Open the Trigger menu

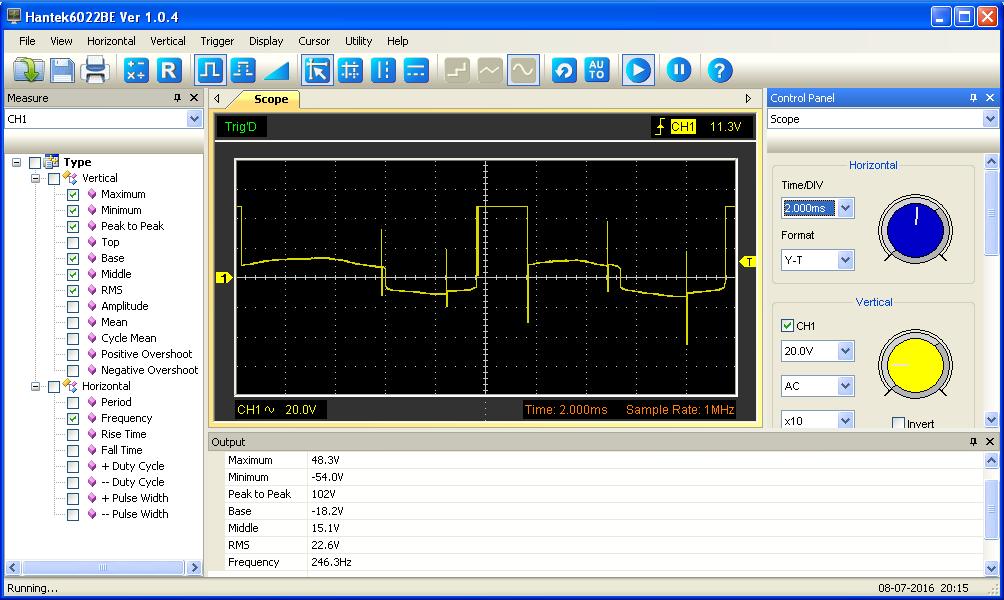coord(217,41)
